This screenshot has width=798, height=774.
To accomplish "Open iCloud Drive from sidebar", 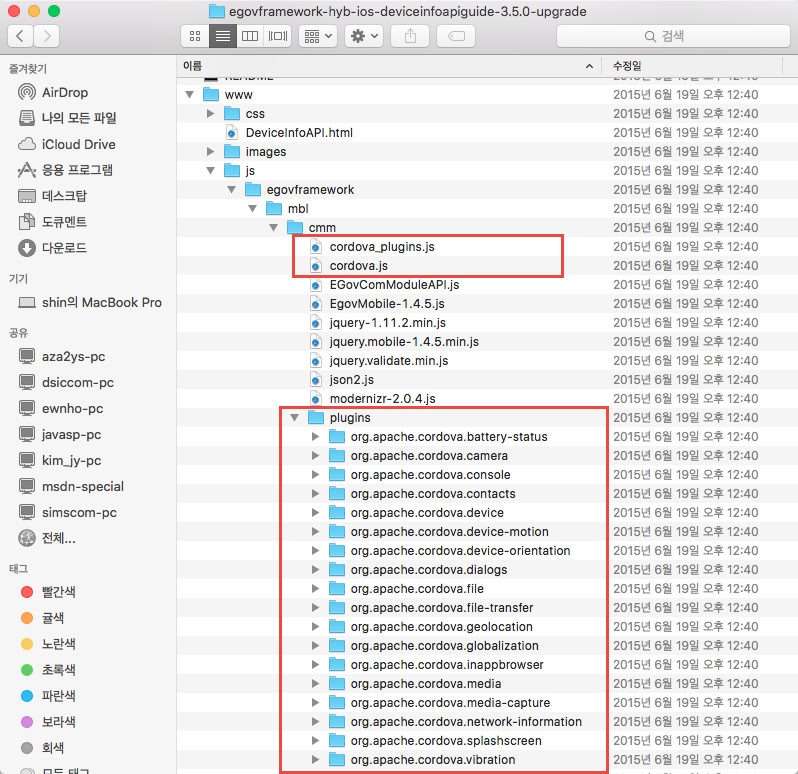I will 78,144.
